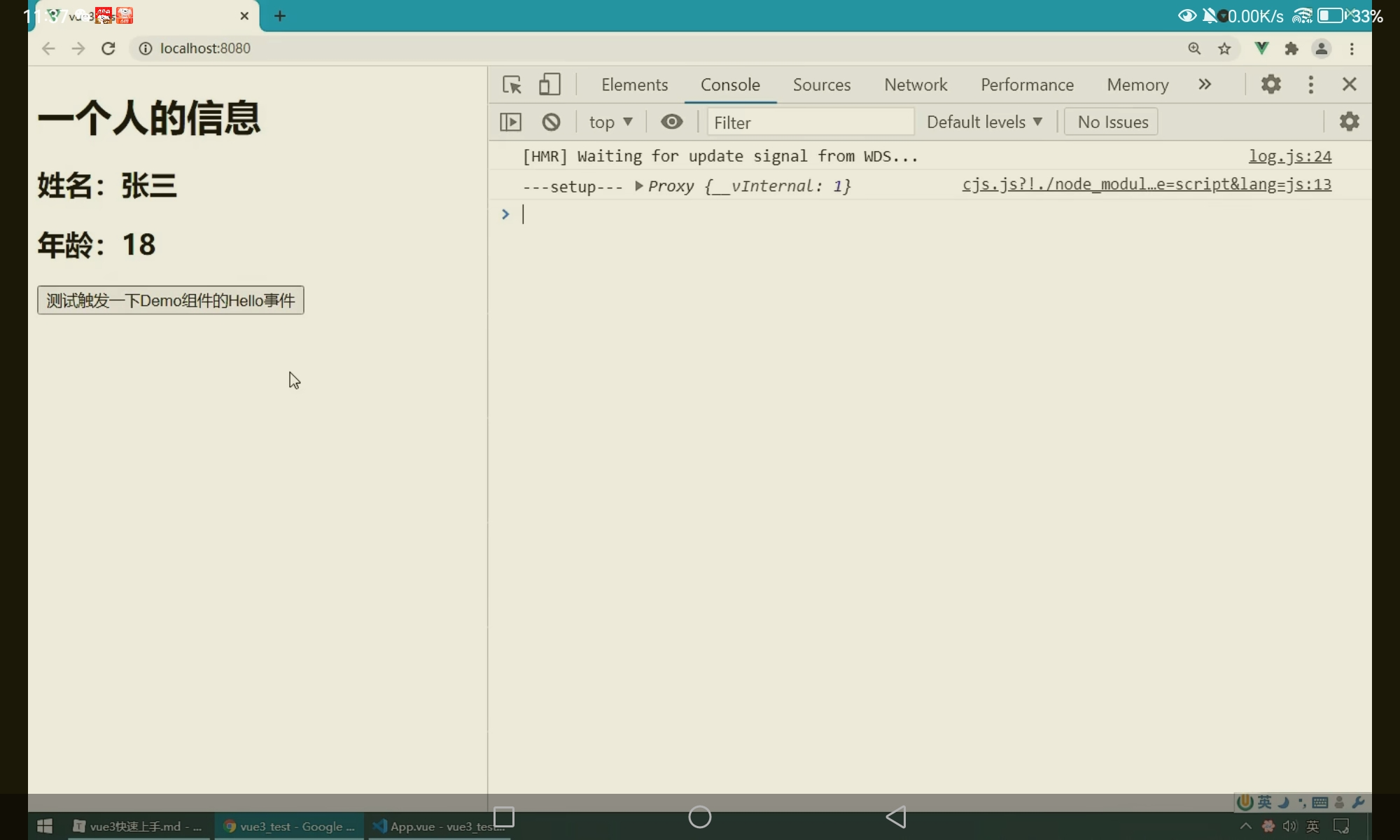Reload the localhost page
Image resolution: width=1400 pixels, height=840 pixels.
coord(108,48)
